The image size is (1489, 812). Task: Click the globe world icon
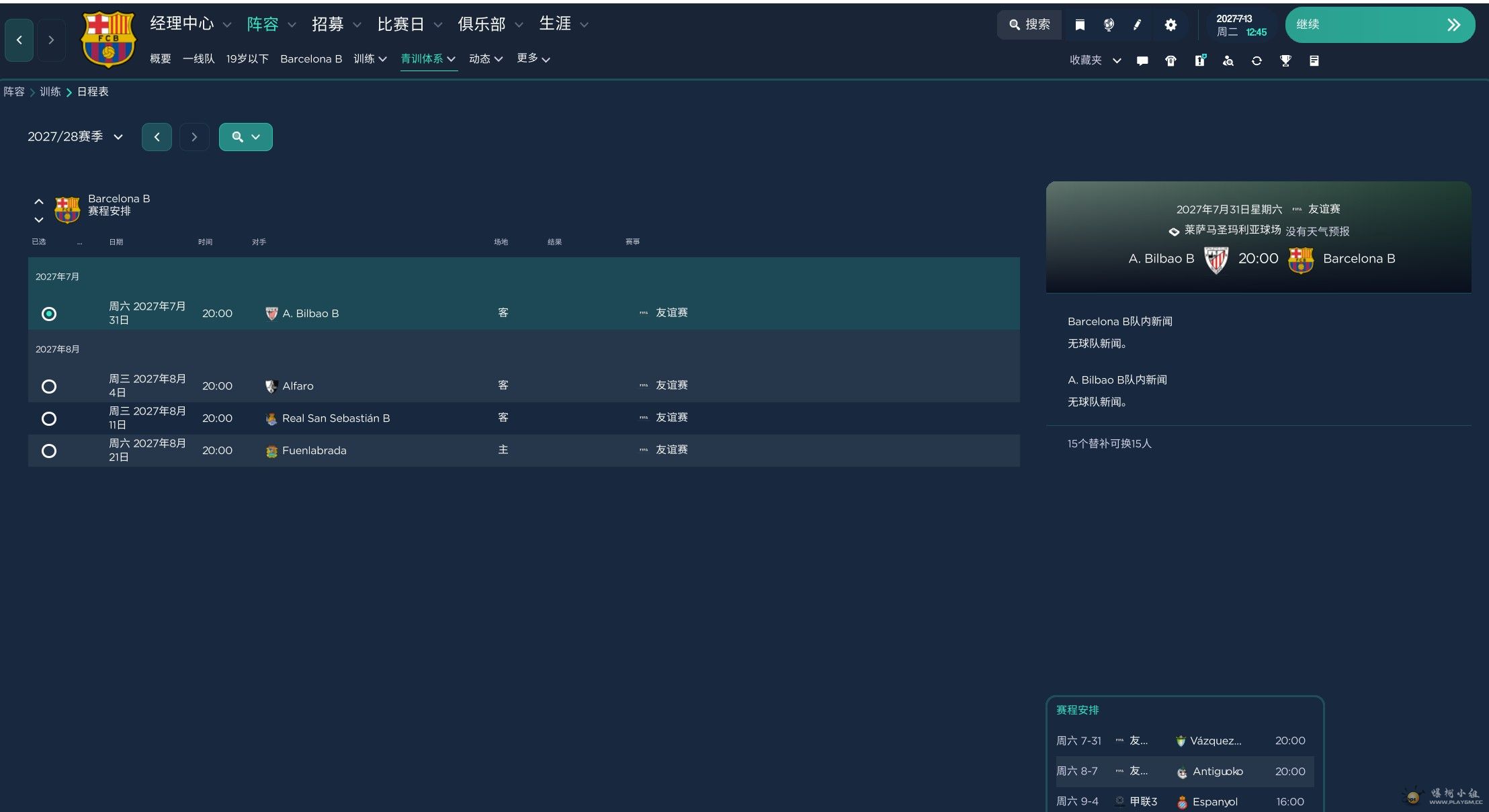[x=1109, y=25]
